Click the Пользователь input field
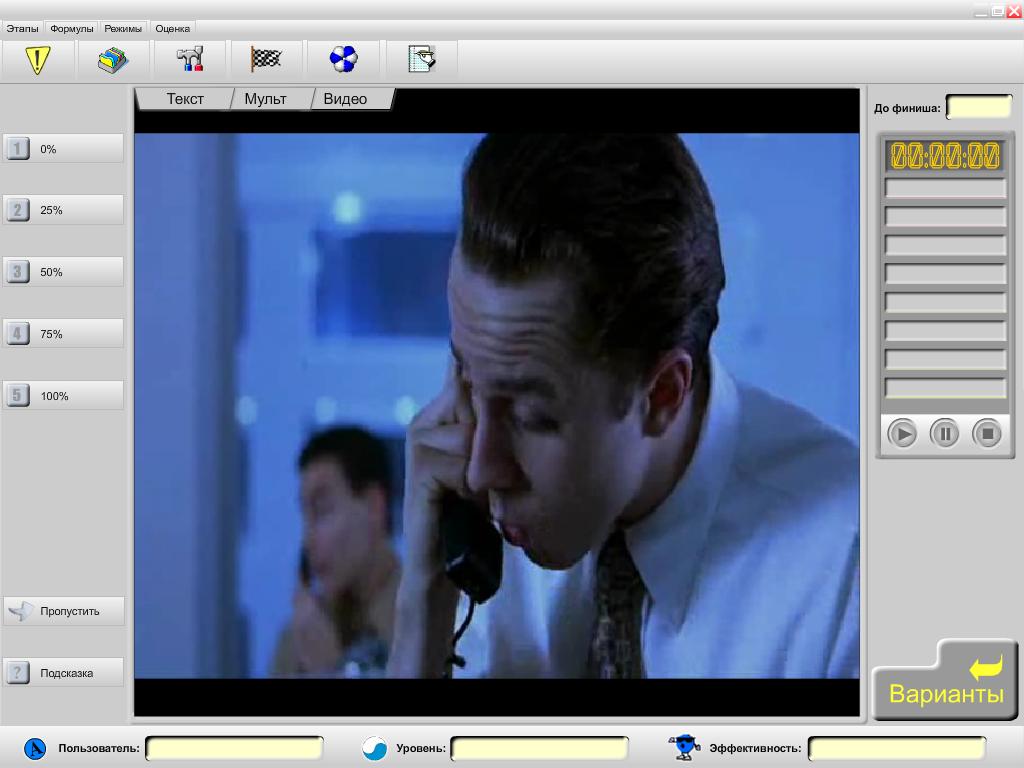This screenshot has height=768, width=1024. [234, 748]
